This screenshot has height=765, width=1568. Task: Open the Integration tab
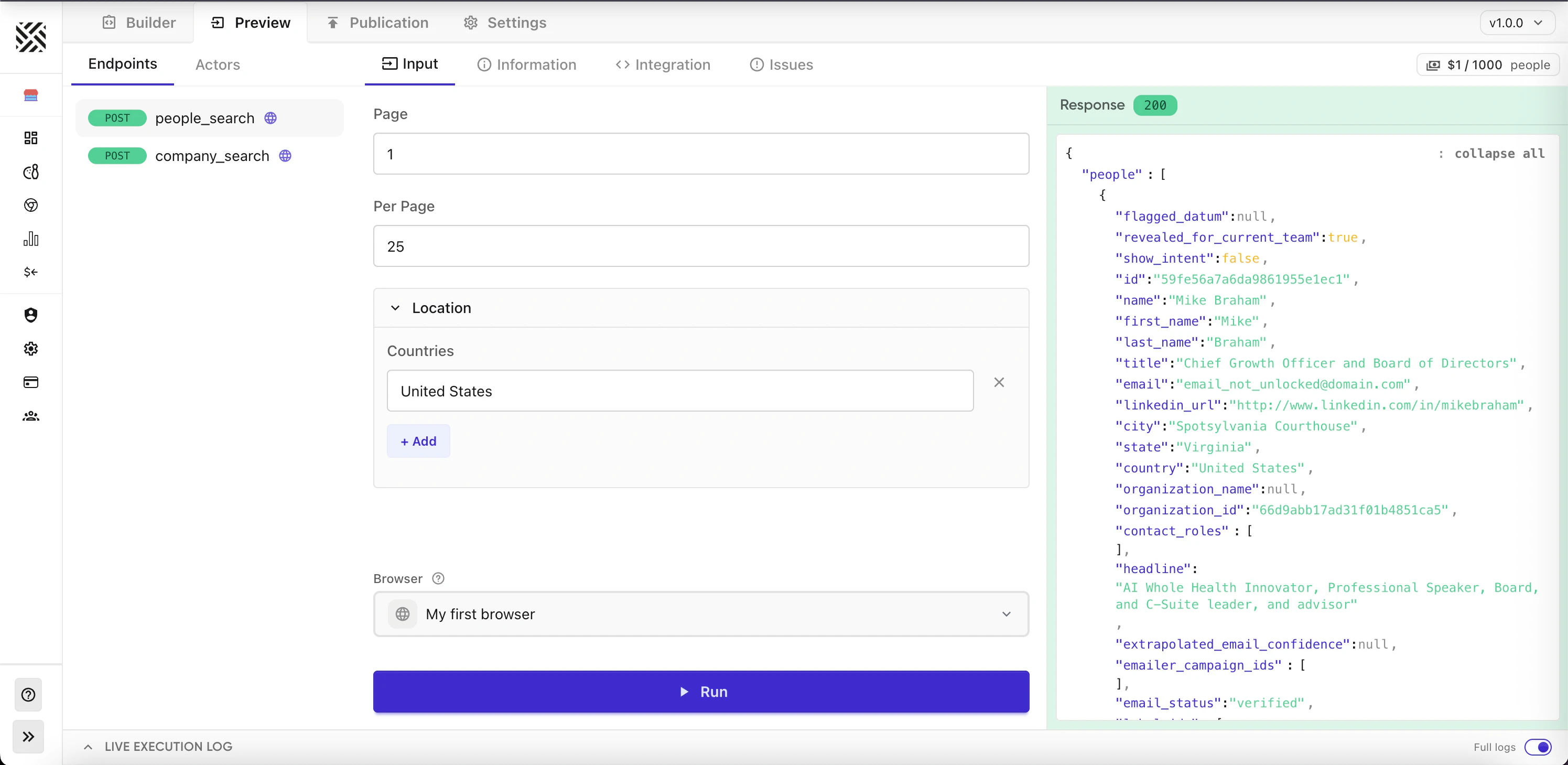click(663, 64)
